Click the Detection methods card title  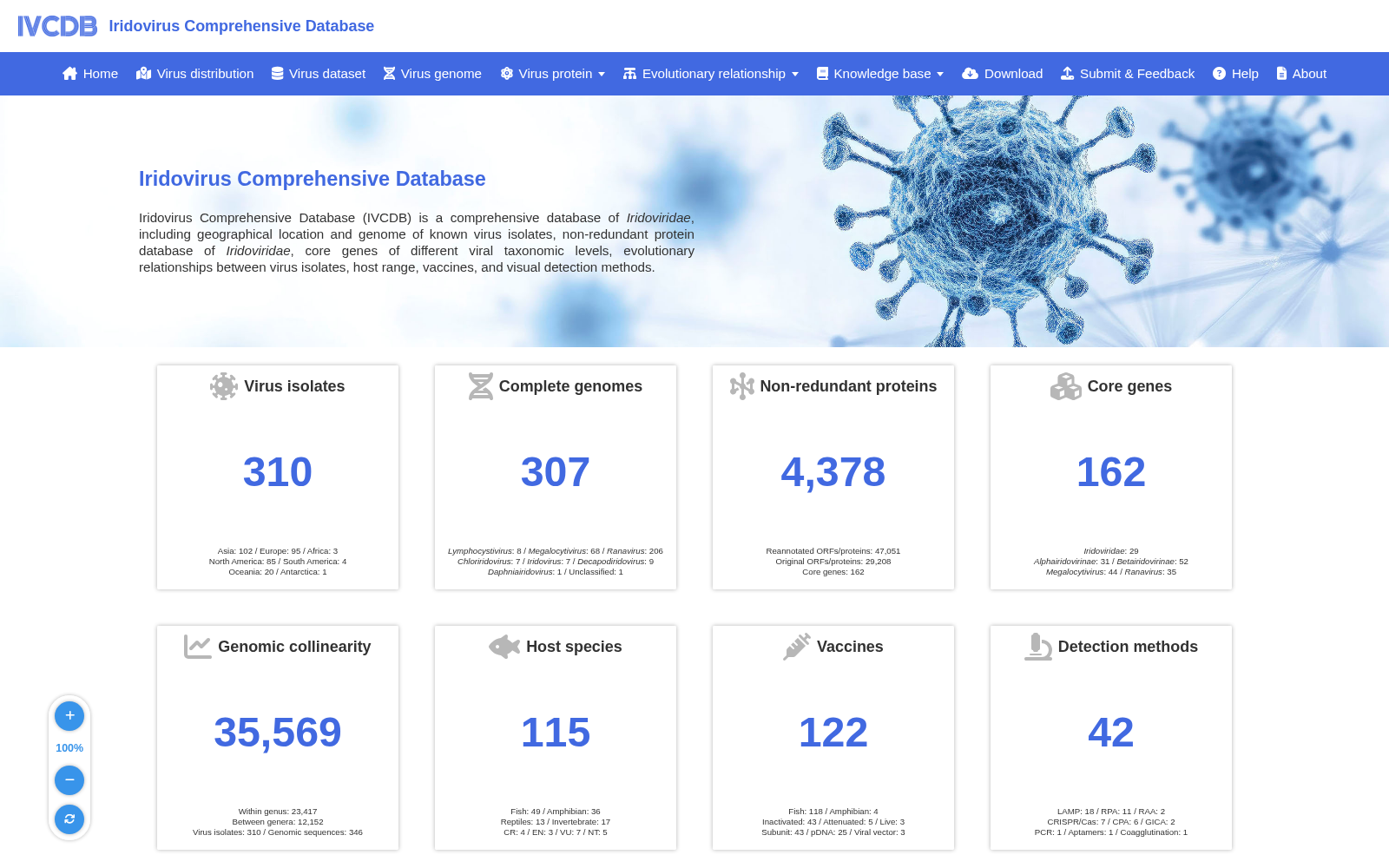(1128, 647)
